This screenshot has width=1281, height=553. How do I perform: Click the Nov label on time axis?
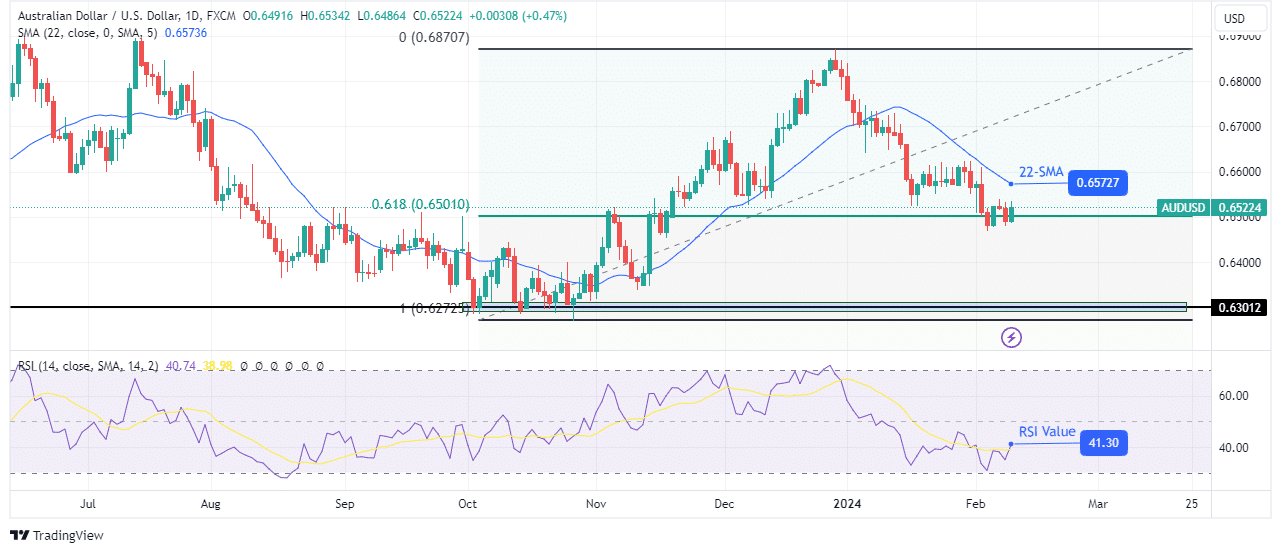[x=594, y=504]
